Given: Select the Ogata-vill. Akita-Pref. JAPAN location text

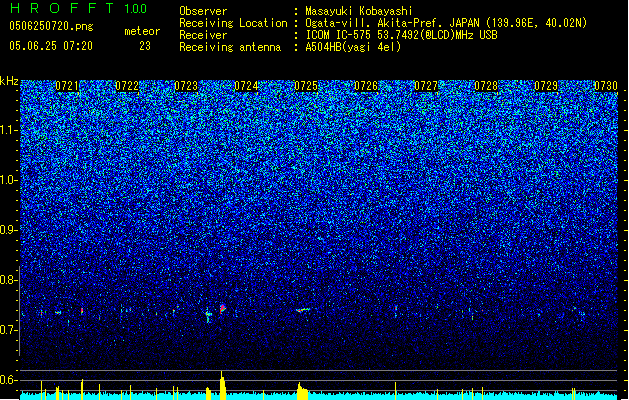Looking at the screenshot, I should tap(446, 23).
